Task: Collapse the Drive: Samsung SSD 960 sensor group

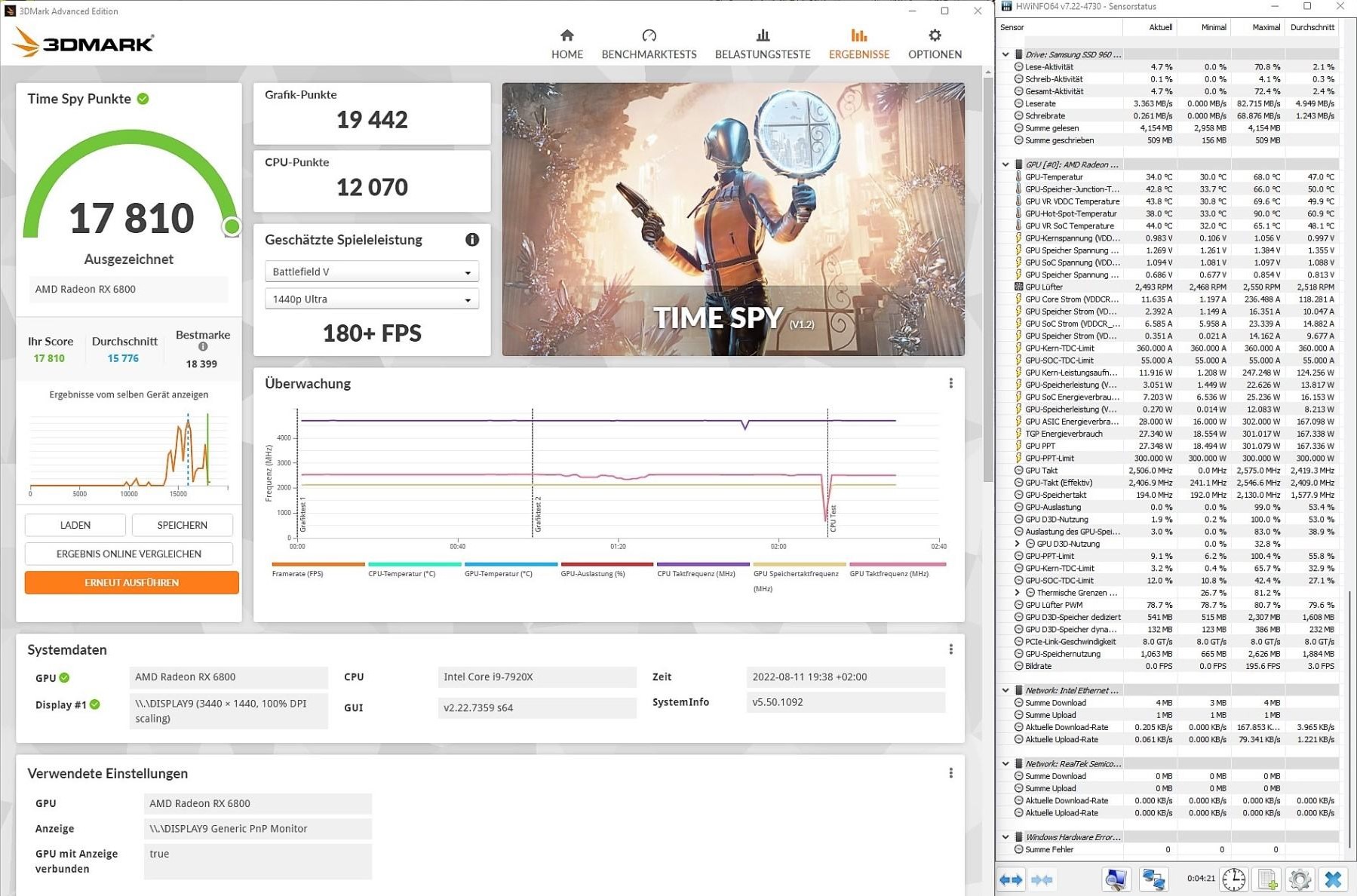Action: pos(1005,55)
